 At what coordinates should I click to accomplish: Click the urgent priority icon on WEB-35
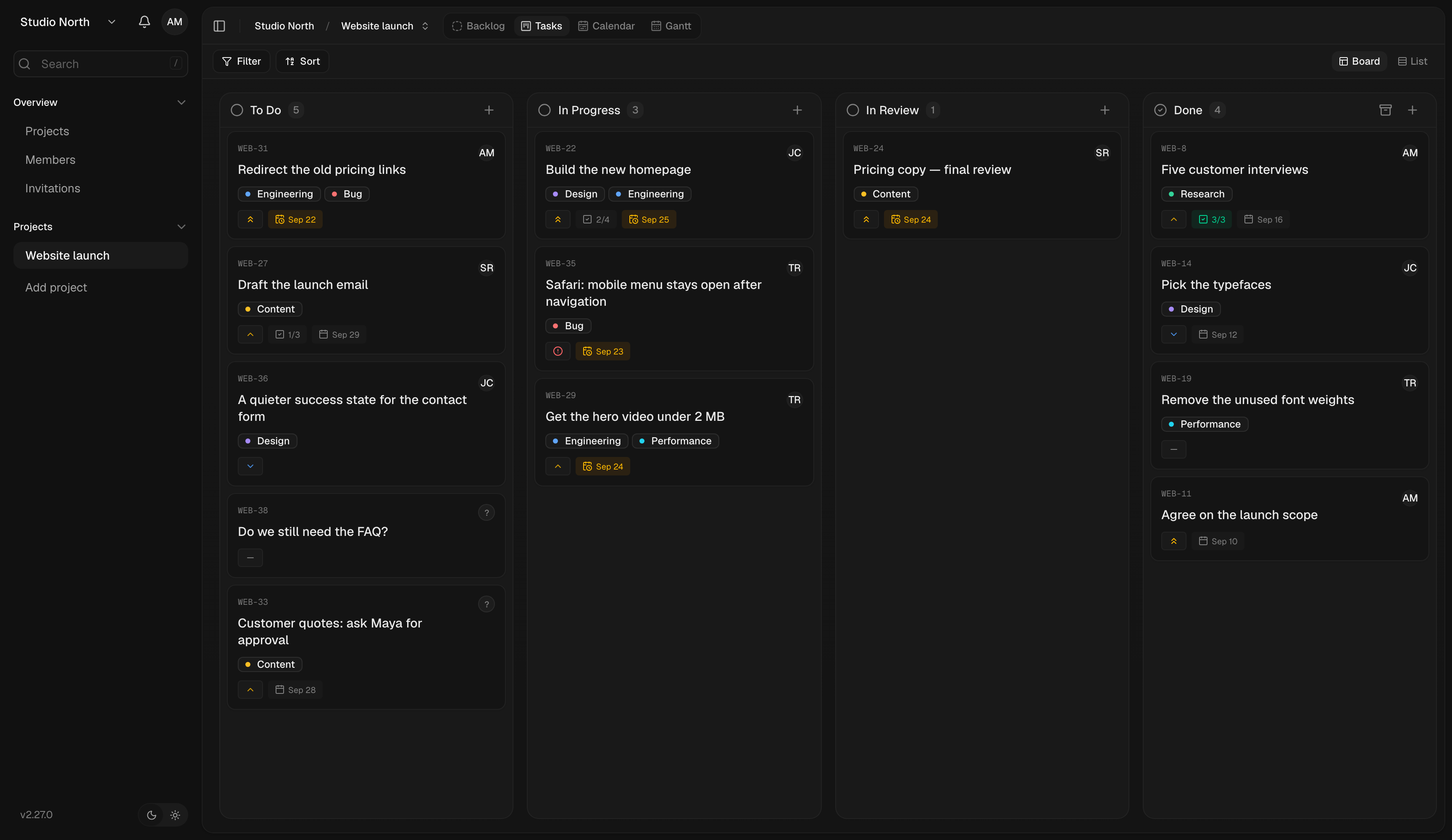click(x=558, y=352)
